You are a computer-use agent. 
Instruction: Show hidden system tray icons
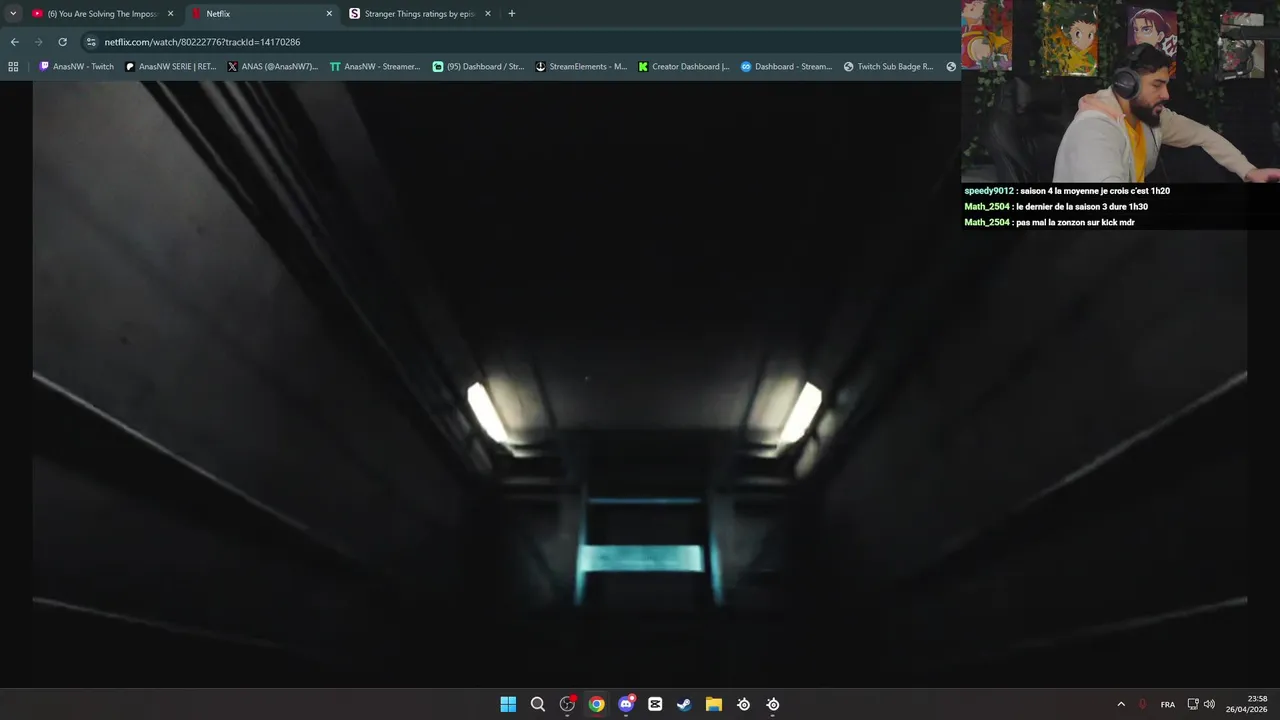(1121, 704)
